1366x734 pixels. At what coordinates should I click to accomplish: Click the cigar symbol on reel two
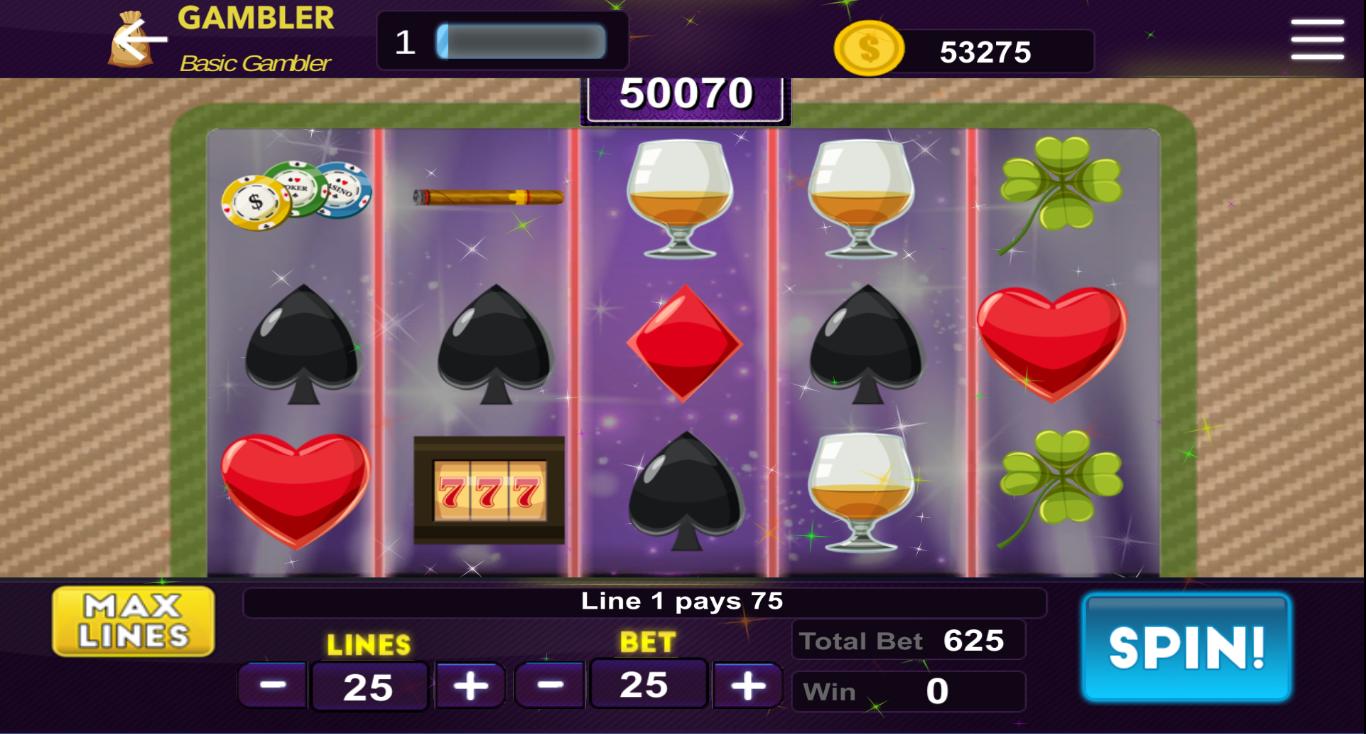tap(488, 197)
